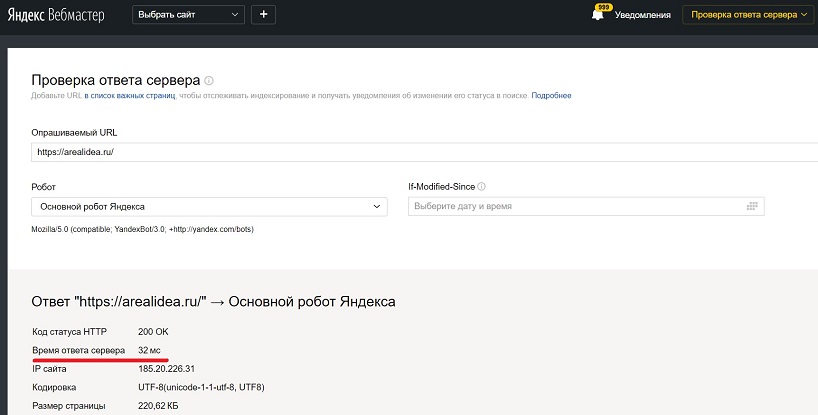This screenshot has width=818, height=415.
Task: Select the '200 OK' status value
Action: 153,332
